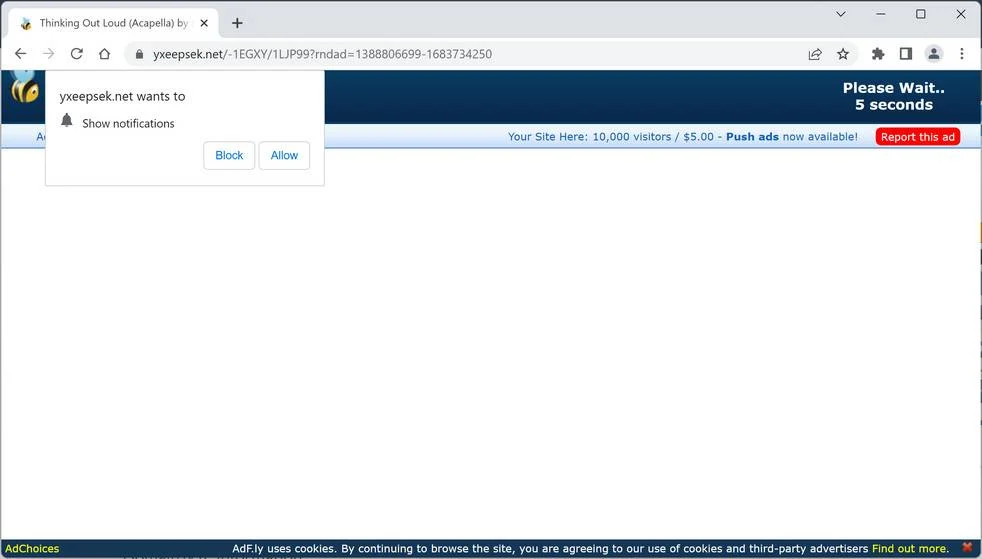
Task: Share this page using share icon
Action: point(815,54)
